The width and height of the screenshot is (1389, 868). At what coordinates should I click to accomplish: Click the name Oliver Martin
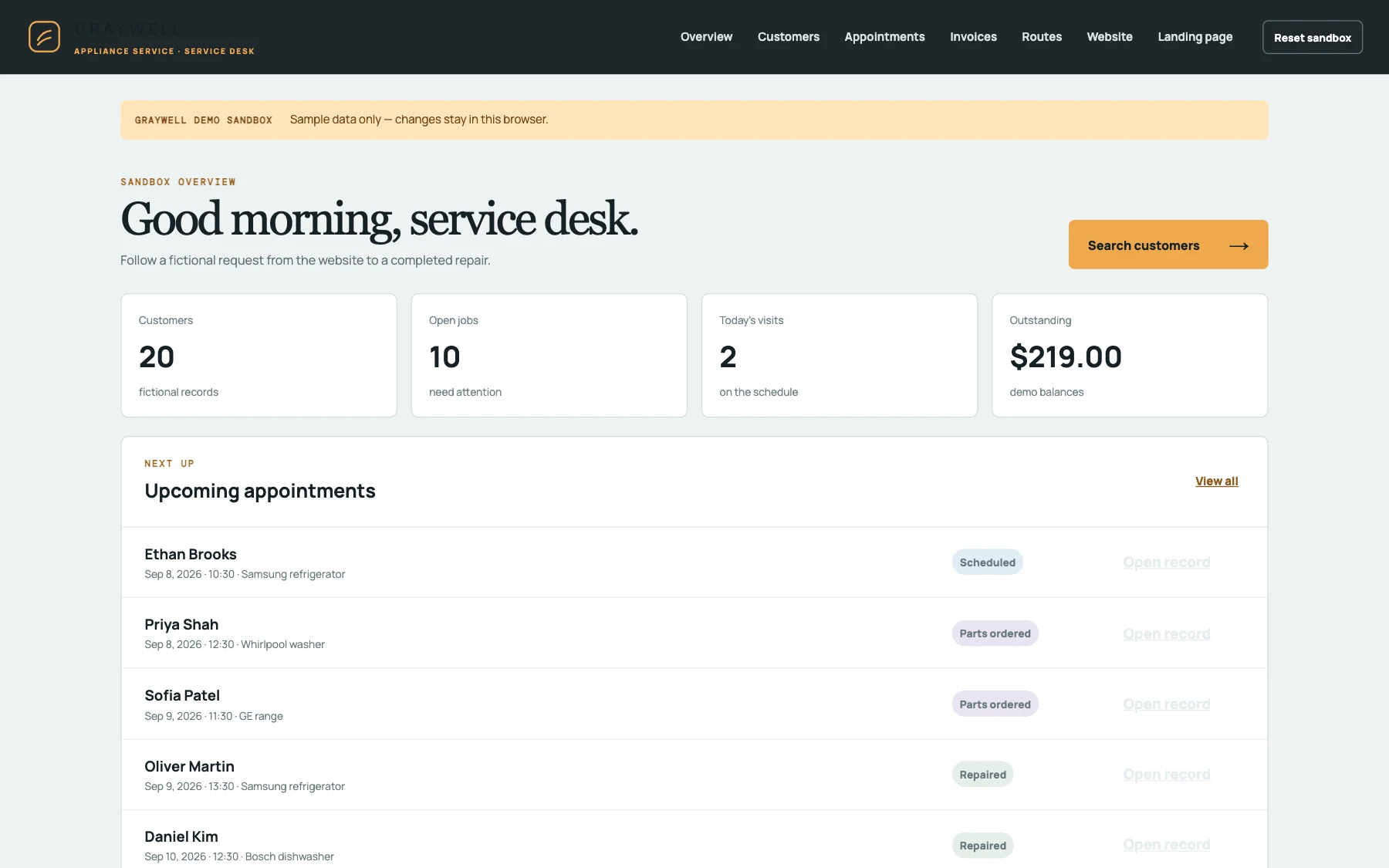tap(189, 767)
